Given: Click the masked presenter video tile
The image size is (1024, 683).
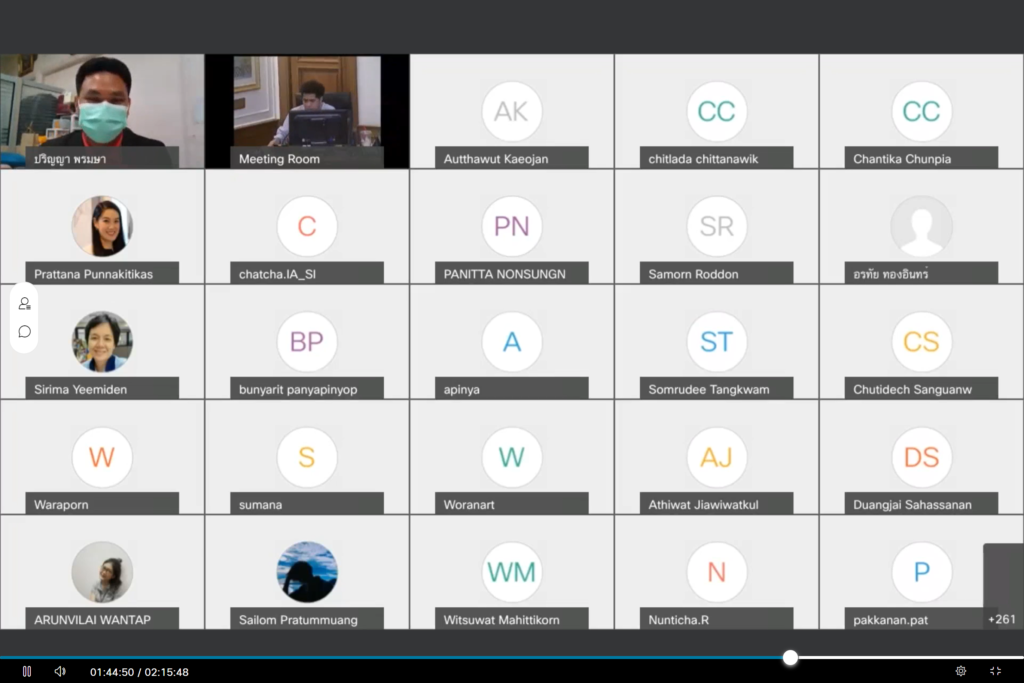Looking at the screenshot, I should pyautogui.click(x=102, y=110).
